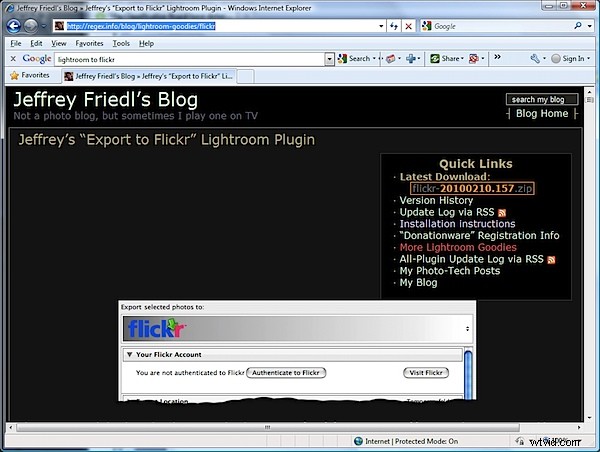The image size is (600, 452).
Task: Open the Tools menu
Action: tap(121, 43)
